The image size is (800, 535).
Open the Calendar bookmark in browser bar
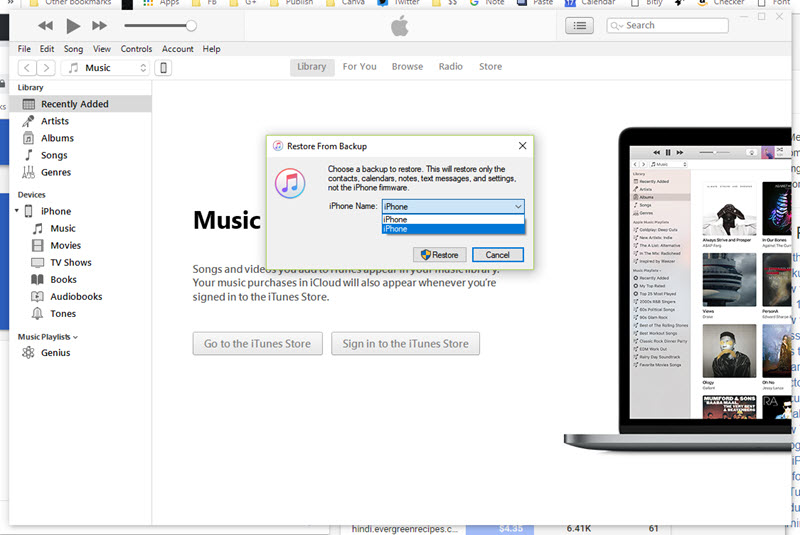[591, 3]
